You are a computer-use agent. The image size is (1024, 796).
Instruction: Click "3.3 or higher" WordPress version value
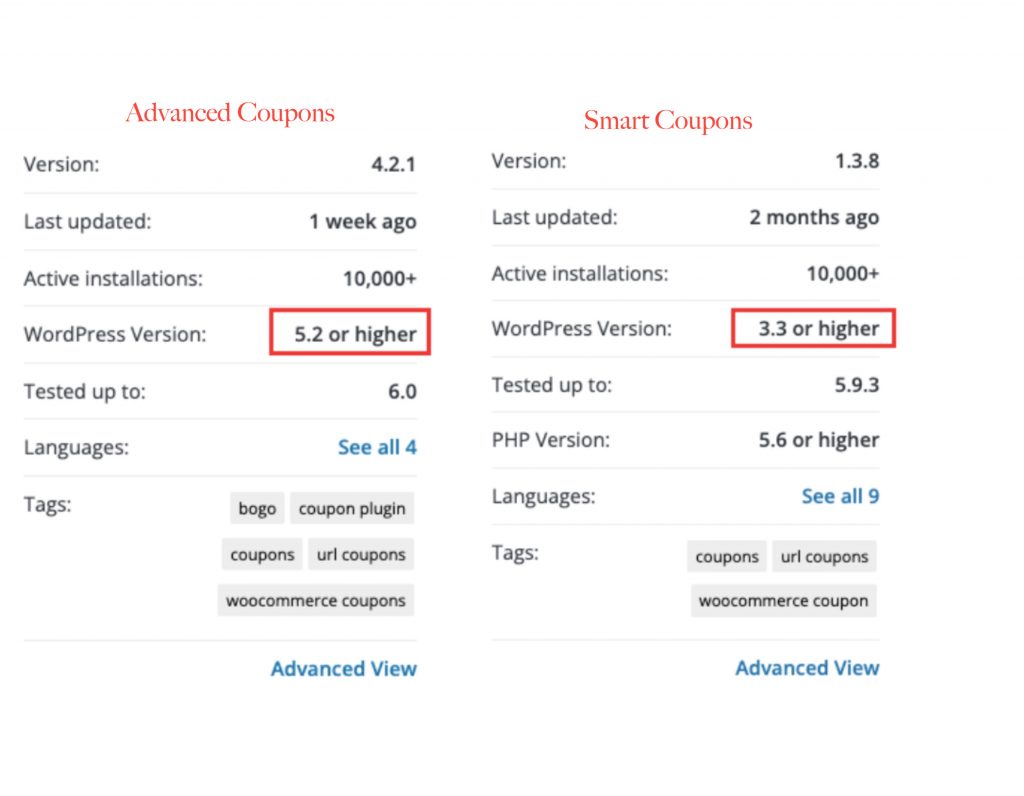coord(819,328)
